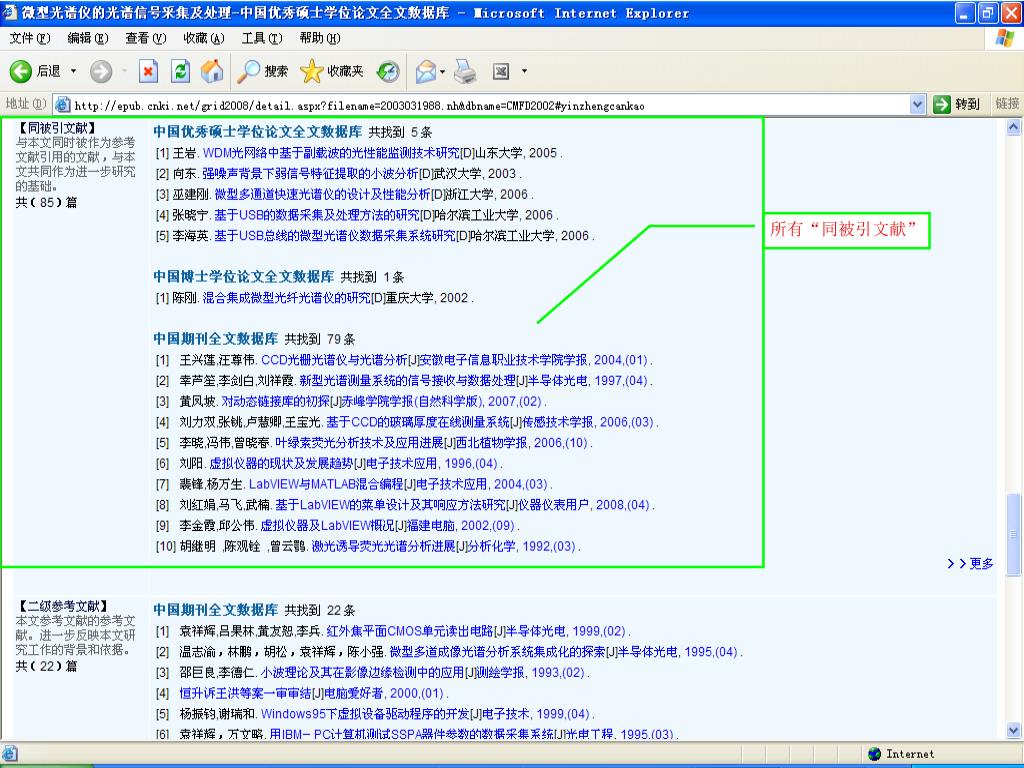The width and height of the screenshot is (1024, 768).
Task: Open article Windows95下虚拟设备驱动程序的开发
Action: point(365,714)
